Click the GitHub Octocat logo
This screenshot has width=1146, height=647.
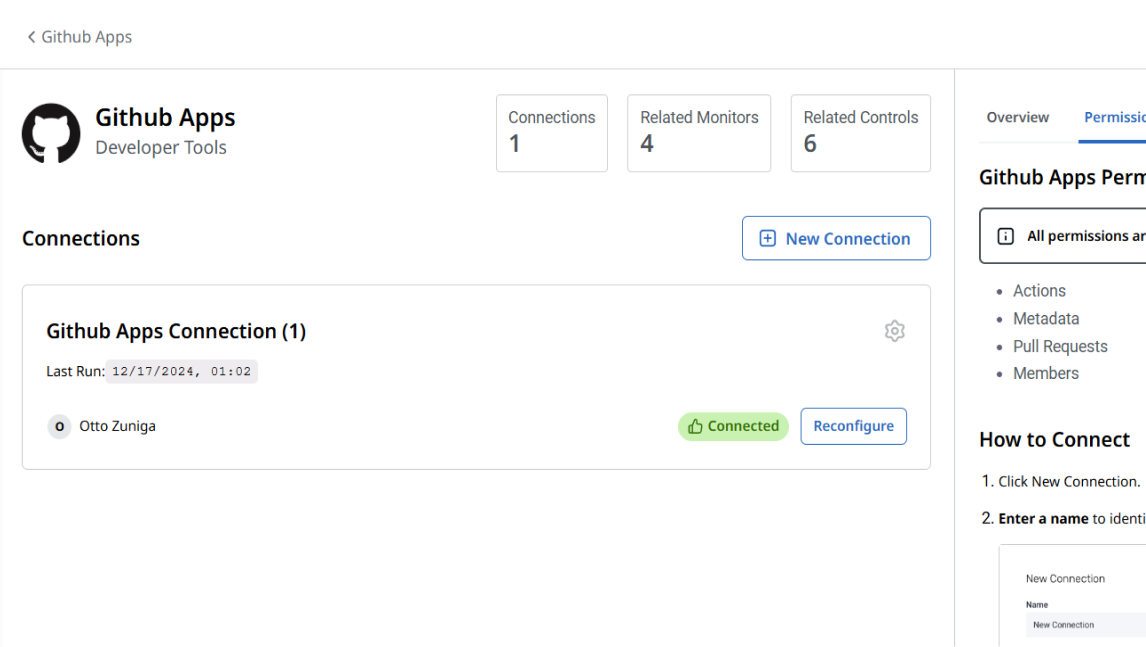pyautogui.click(x=51, y=133)
